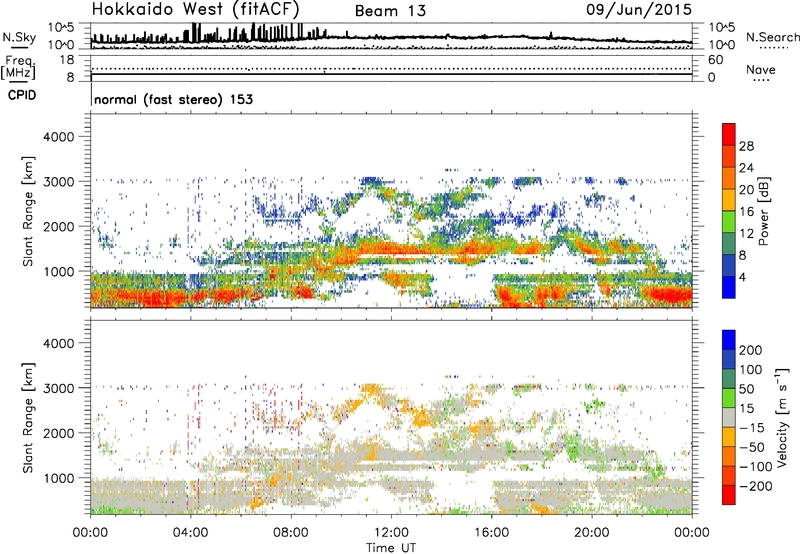
Task: Click the 'Beam 13' label
Action: point(390,11)
